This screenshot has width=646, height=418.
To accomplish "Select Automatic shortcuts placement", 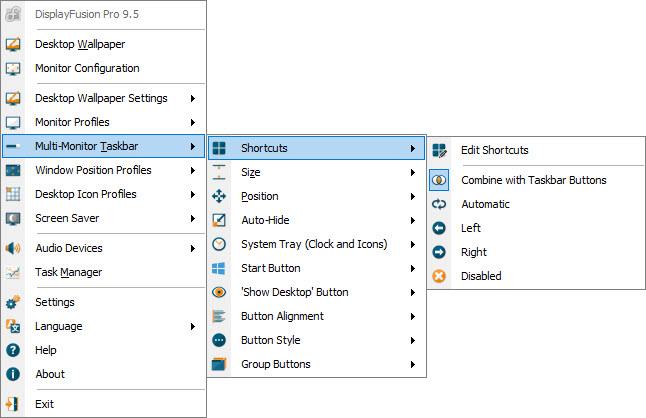I will point(536,204).
